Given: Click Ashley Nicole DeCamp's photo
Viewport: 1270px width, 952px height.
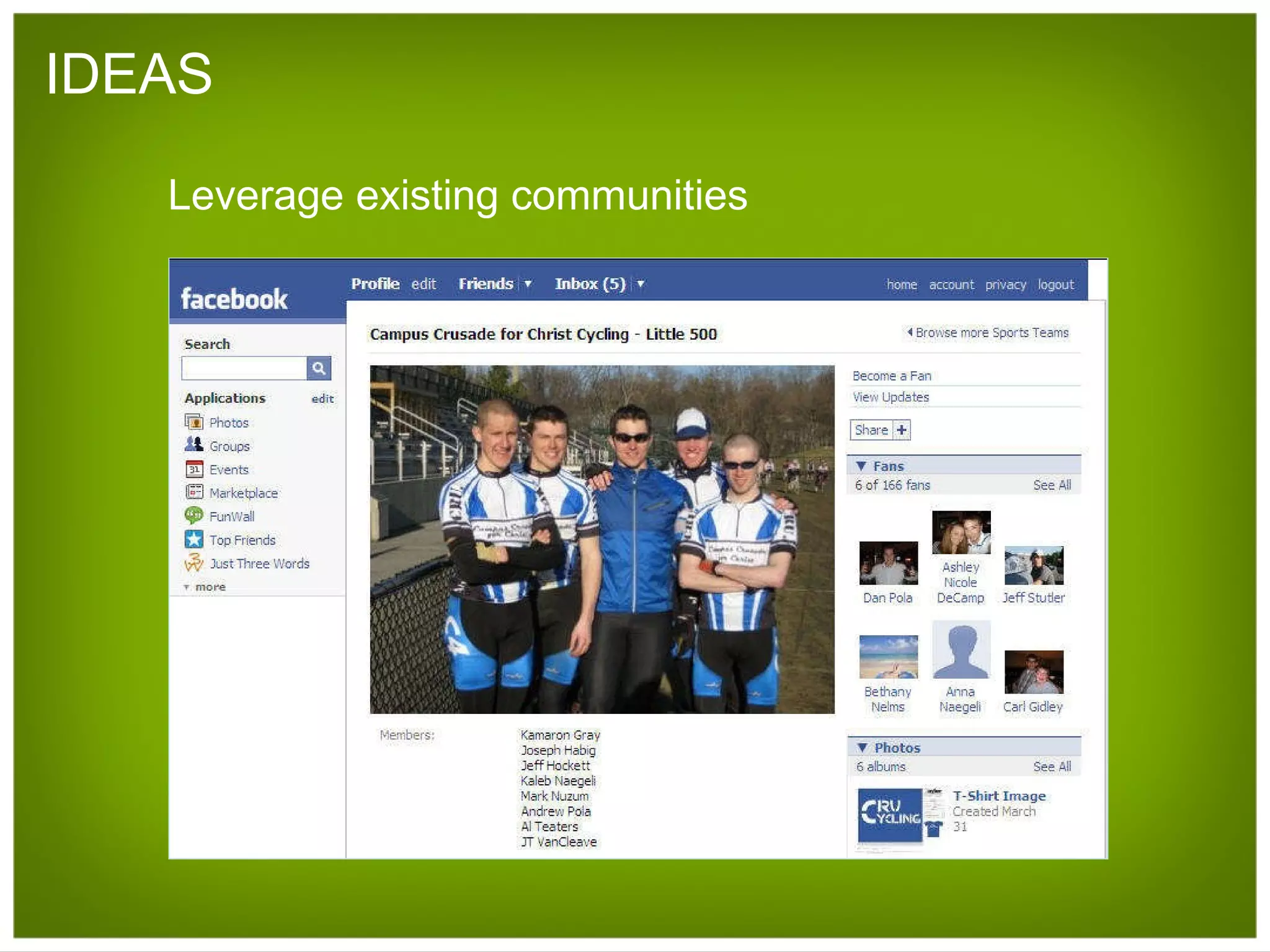Looking at the screenshot, I should (961, 532).
